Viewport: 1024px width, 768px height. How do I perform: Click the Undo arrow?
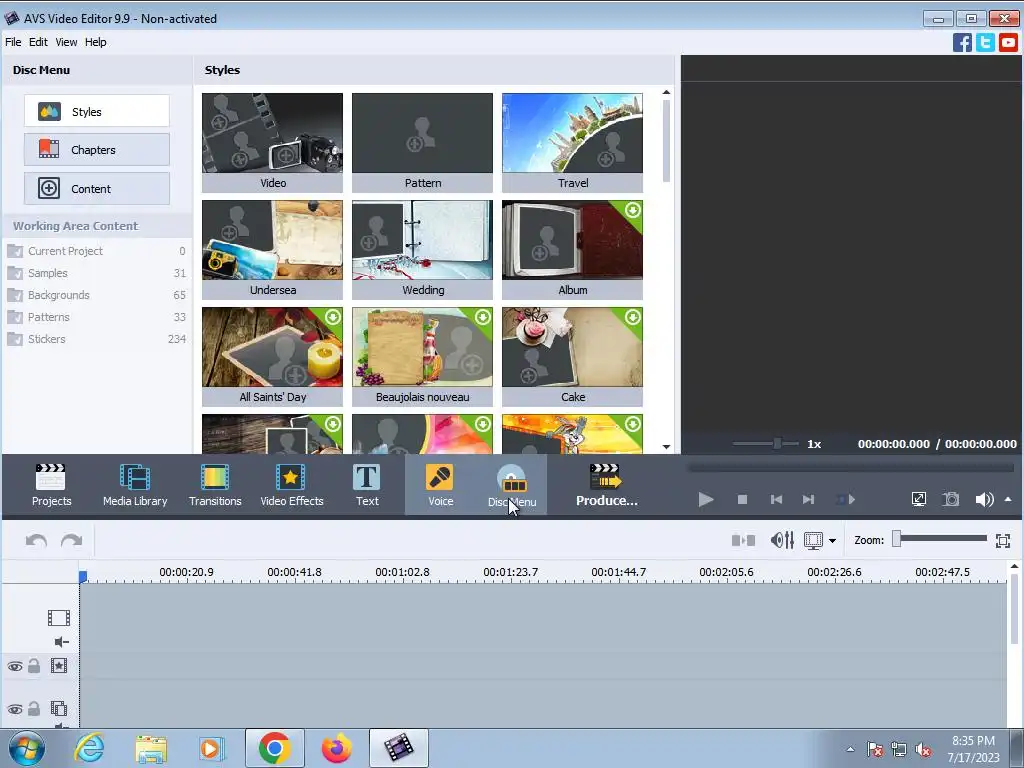pos(36,541)
